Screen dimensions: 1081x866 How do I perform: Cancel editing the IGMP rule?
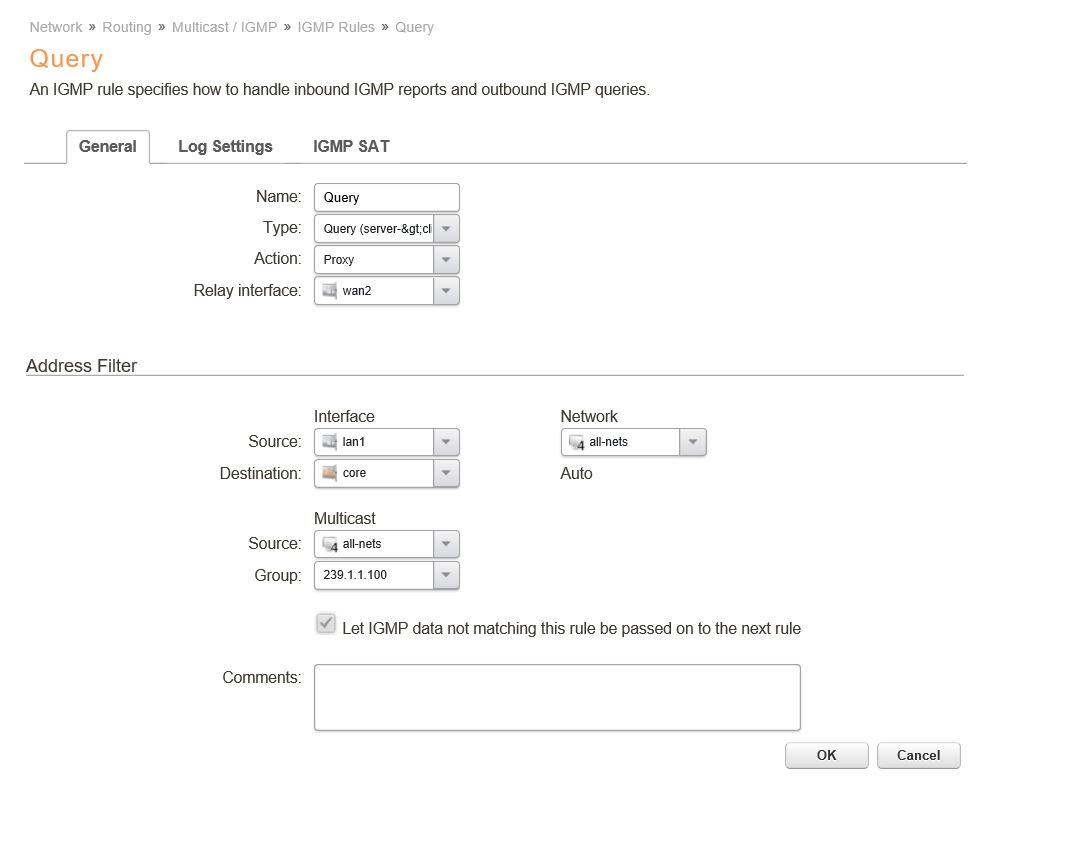pyautogui.click(x=918, y=755)
